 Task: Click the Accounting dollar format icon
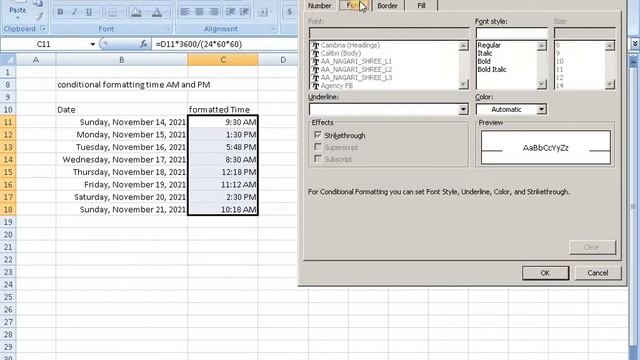click(x=289, y=12)
